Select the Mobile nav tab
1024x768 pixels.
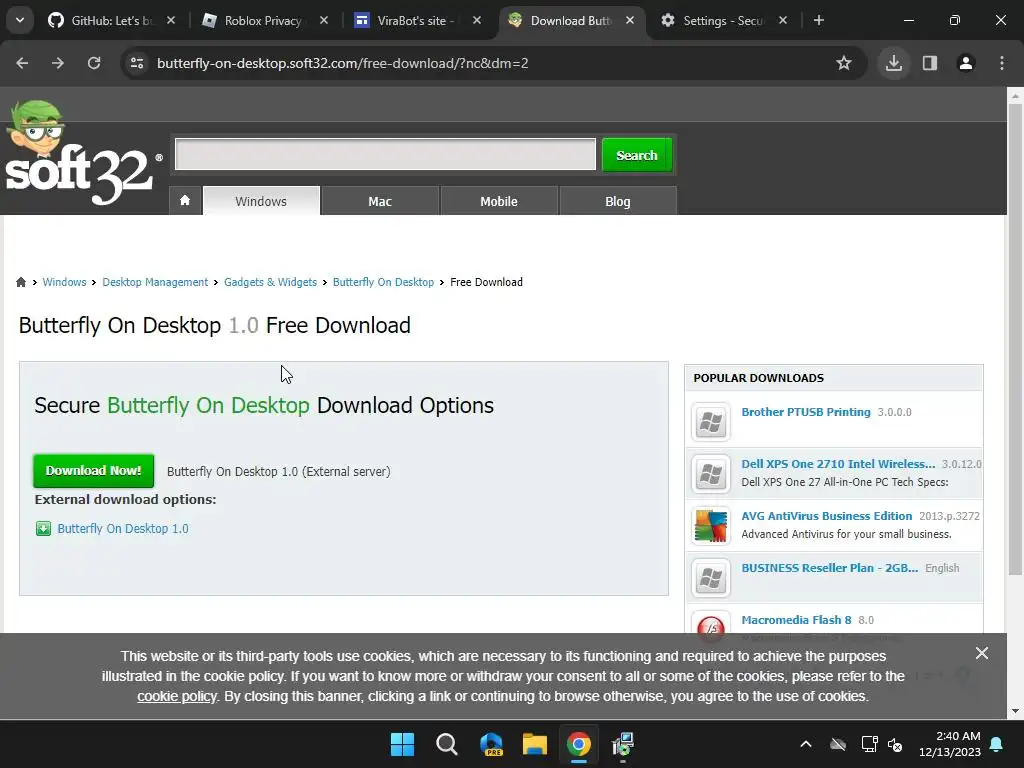[x=499, y=200]
